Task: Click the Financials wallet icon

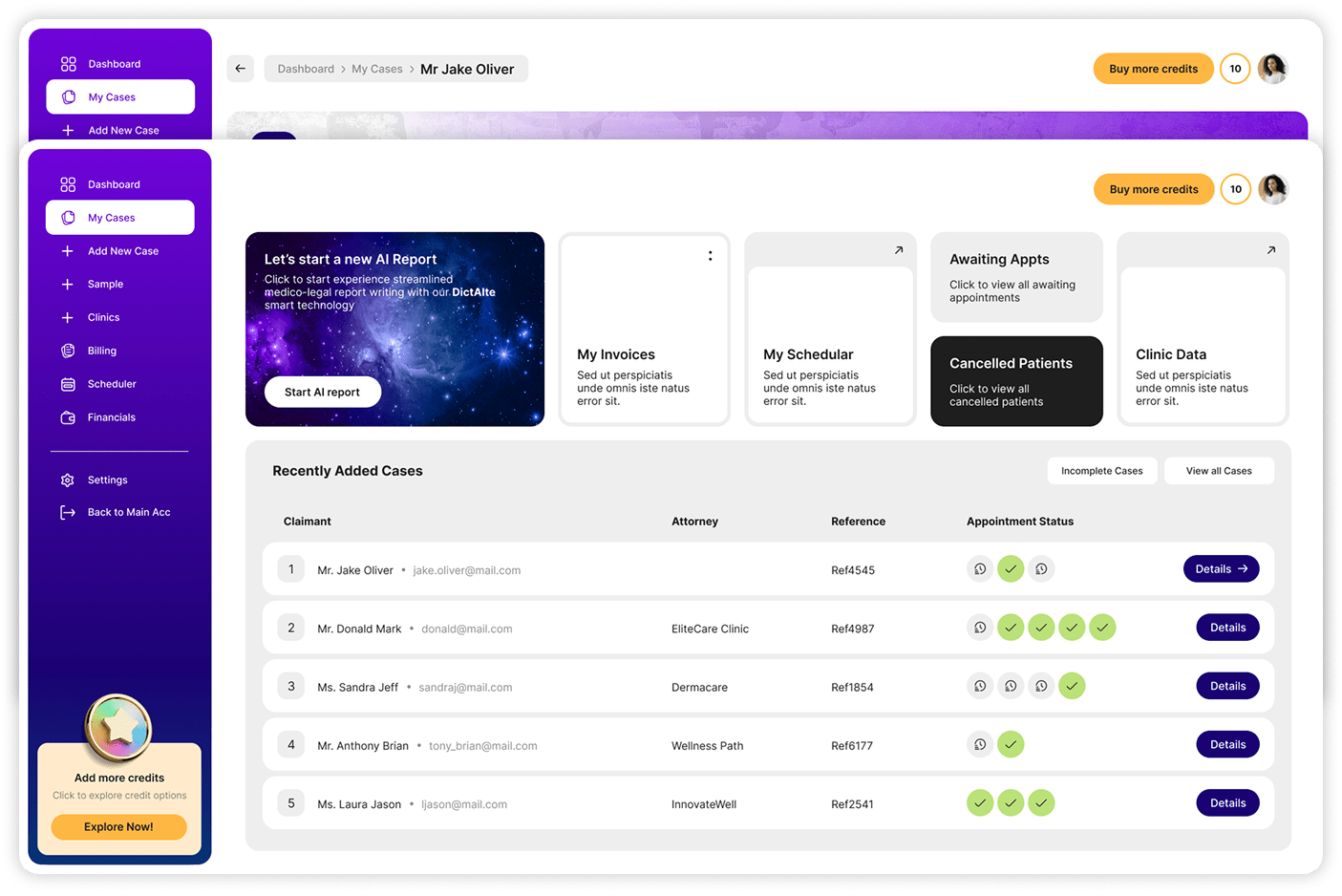Action: pos(68,417)
